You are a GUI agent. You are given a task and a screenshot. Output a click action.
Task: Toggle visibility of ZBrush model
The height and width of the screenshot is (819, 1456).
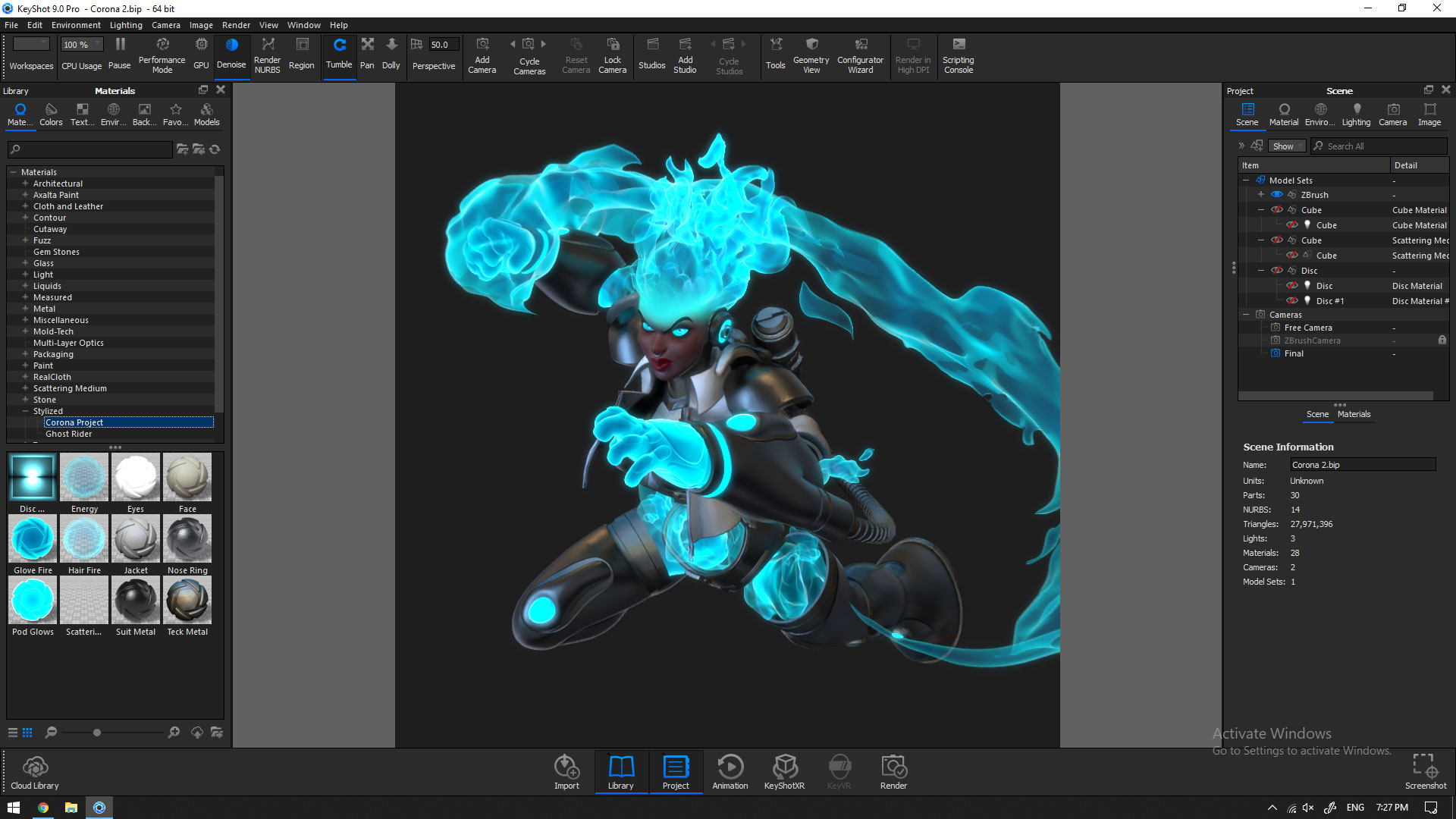(1277, 195)
